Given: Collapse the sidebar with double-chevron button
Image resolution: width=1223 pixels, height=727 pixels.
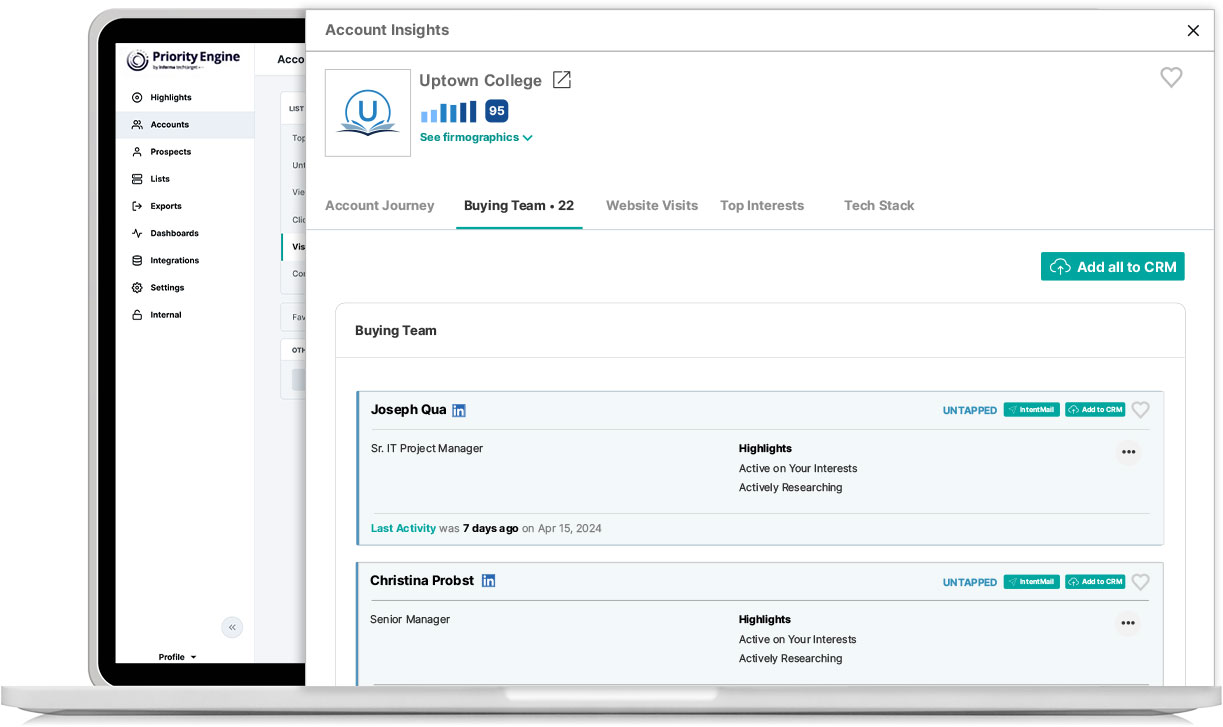Looking at the screenshot, I should 232,627.
